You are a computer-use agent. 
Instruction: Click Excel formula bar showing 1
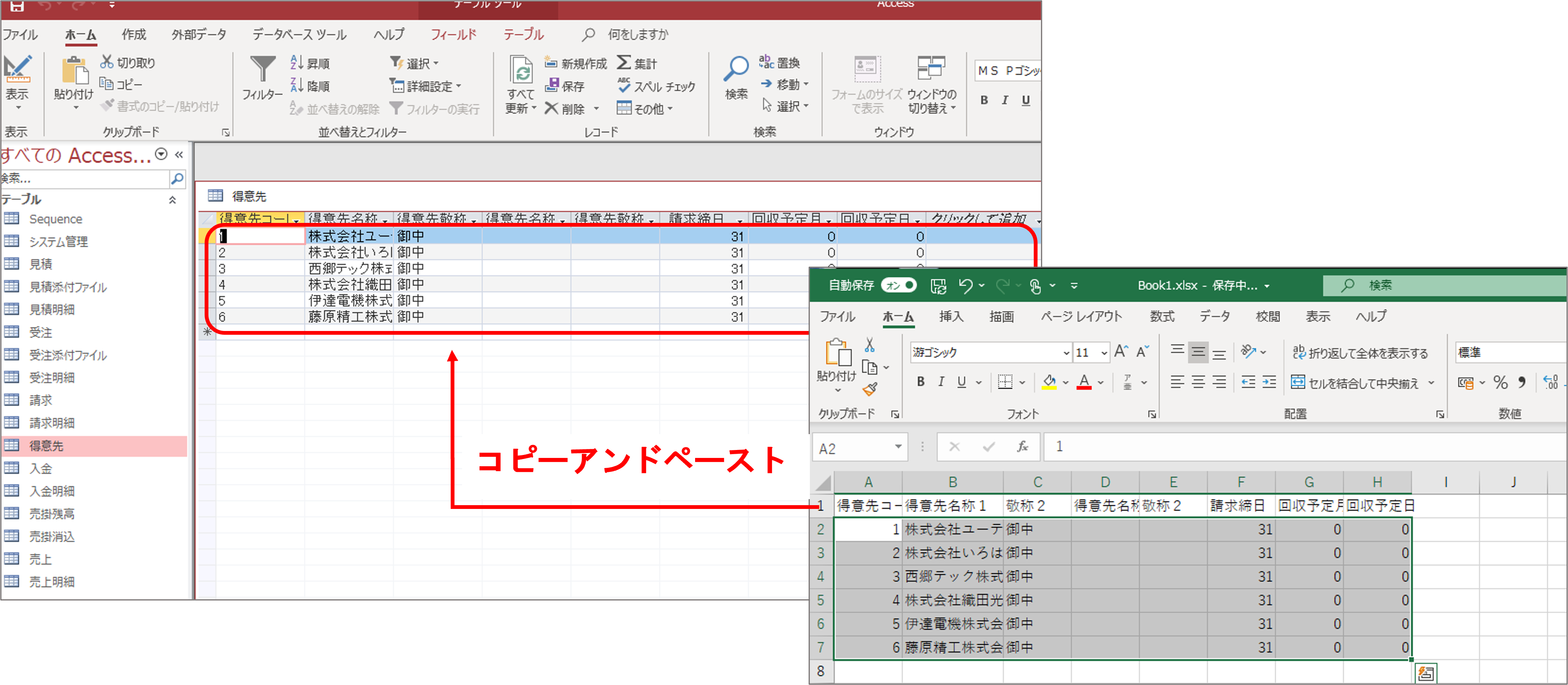pos(1305,446)
